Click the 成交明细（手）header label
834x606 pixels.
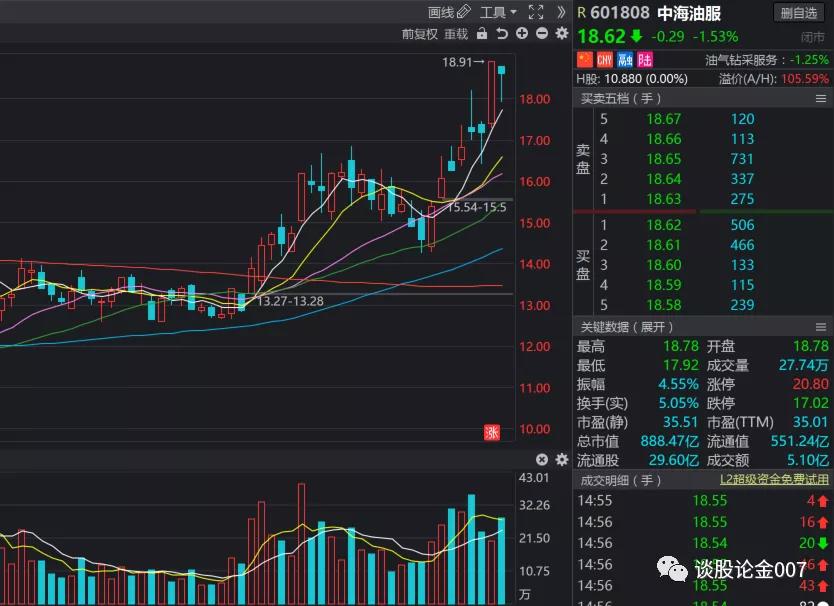(621, 480)
